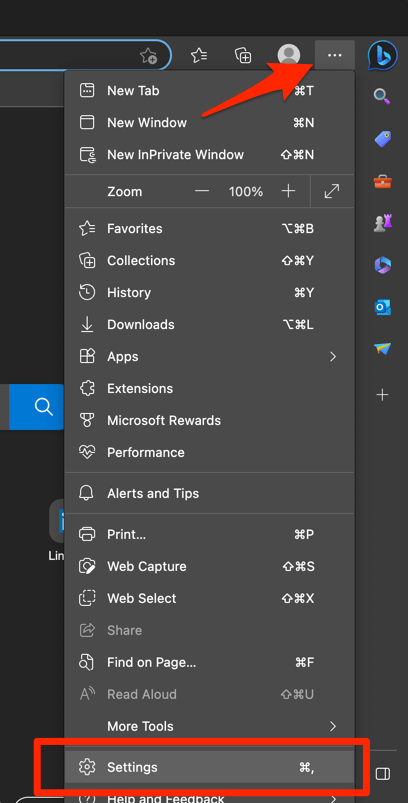
Task: Increase zoom with the plus button
Action: (x=289, y=192)
